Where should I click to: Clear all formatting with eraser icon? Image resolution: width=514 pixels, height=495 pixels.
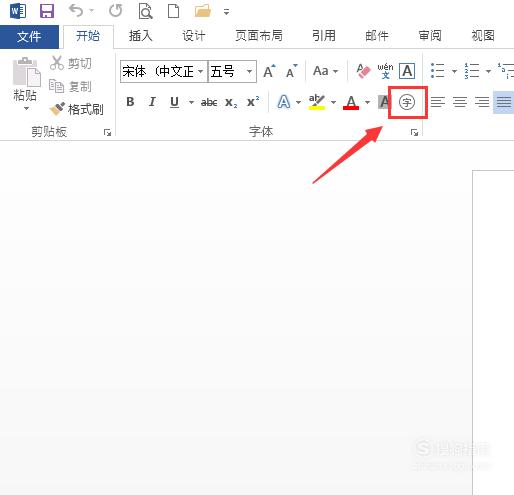(363, 71)
